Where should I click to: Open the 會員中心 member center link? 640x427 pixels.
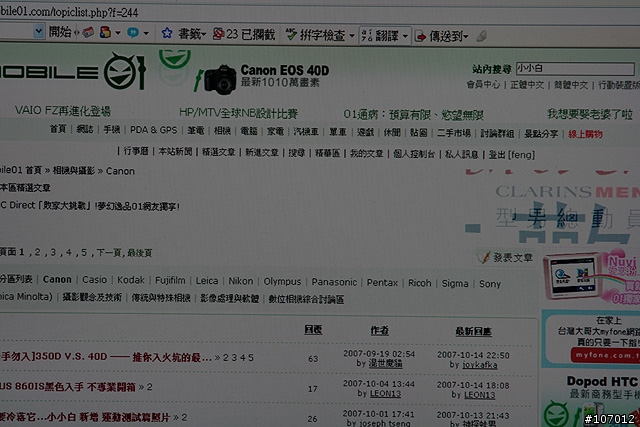[483, 85]
